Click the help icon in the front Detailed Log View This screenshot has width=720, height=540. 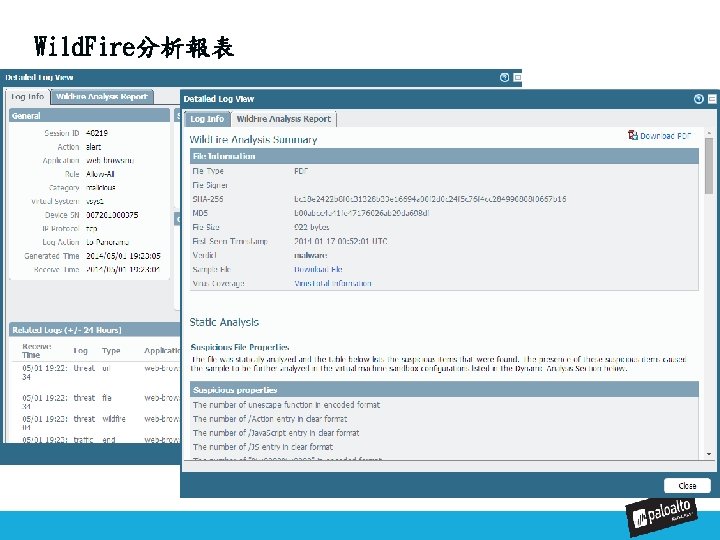tap(698, 99)
